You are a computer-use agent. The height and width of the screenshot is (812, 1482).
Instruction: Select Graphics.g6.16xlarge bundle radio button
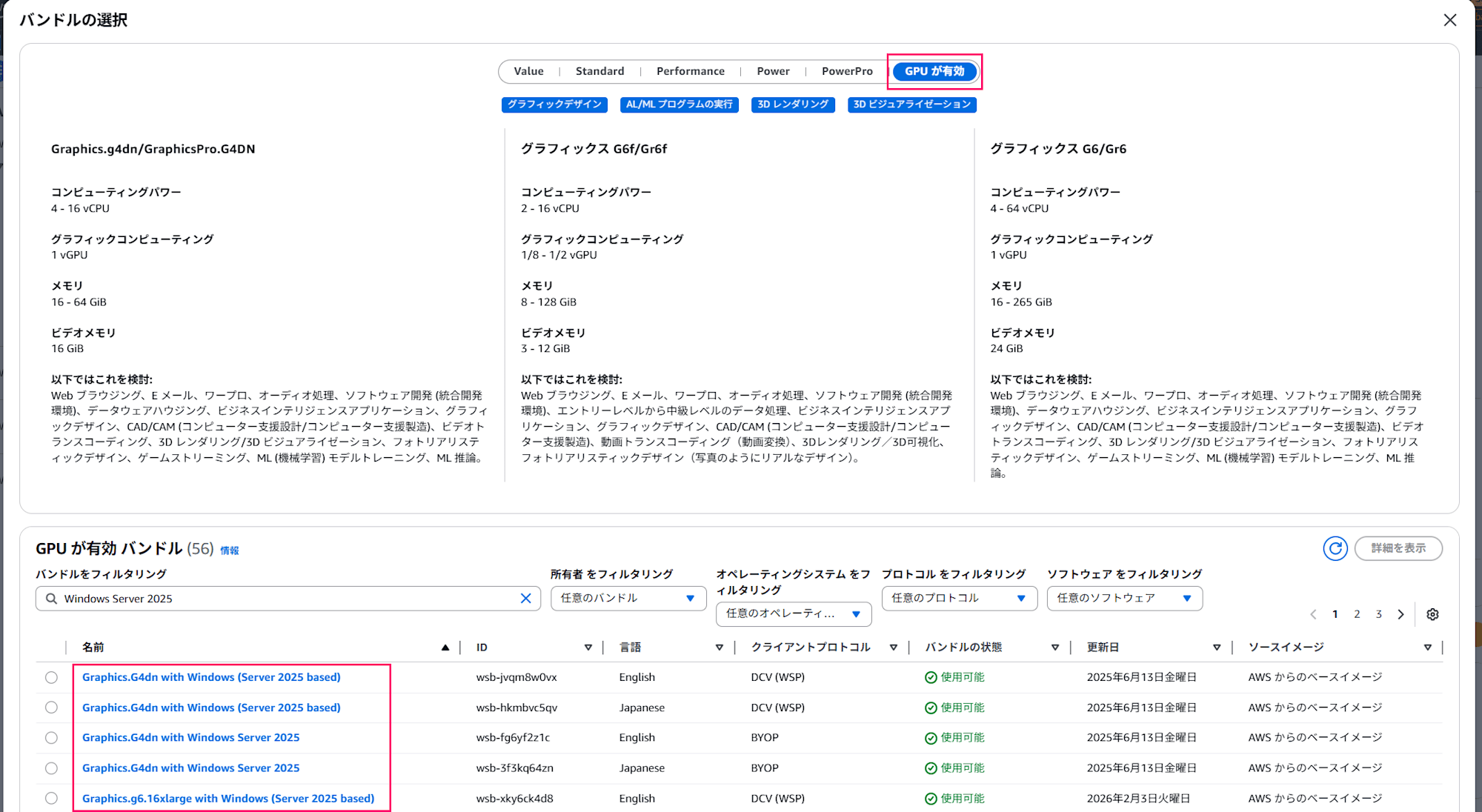point(51,798)
